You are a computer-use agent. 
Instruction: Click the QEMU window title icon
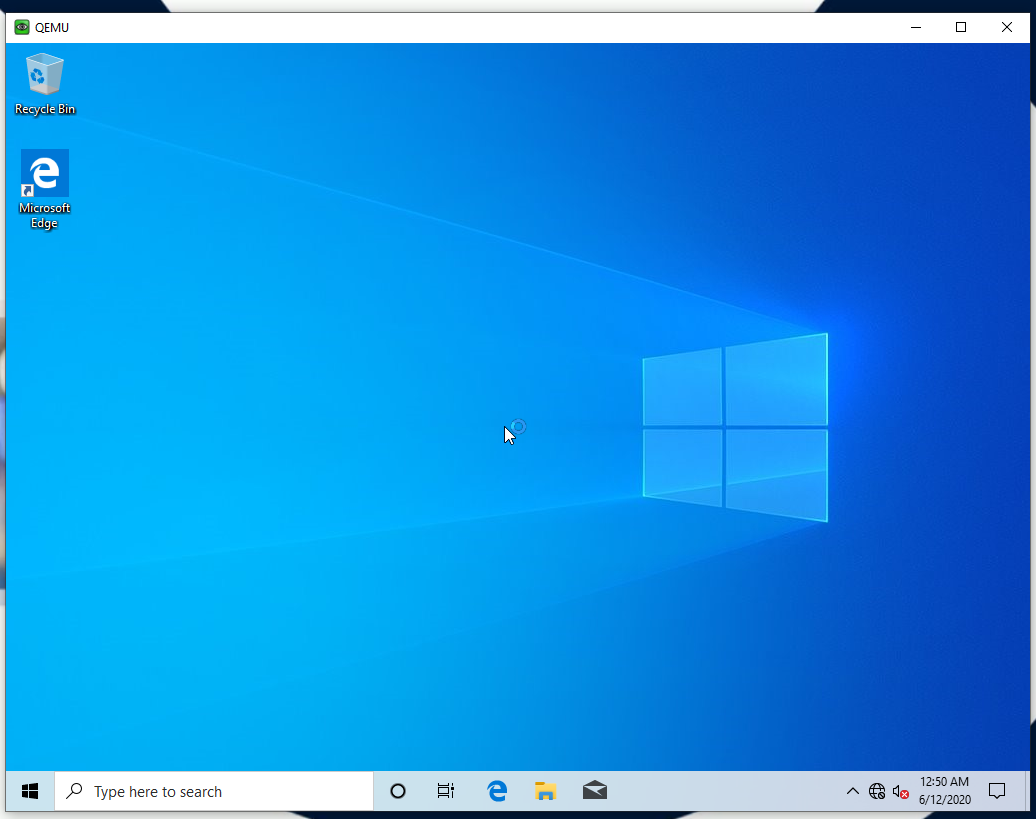(x=22, y=27)
